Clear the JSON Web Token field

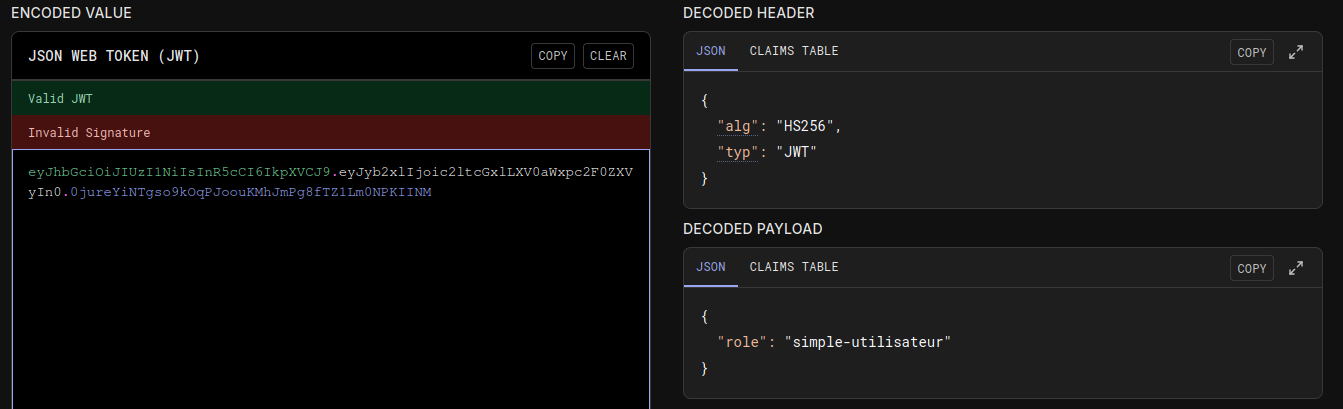[x=608, y=56]
